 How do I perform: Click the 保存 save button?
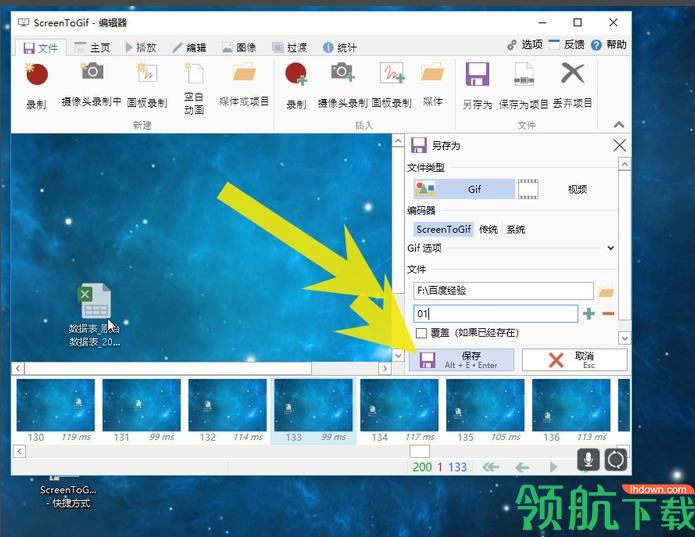tap(461, 359)
